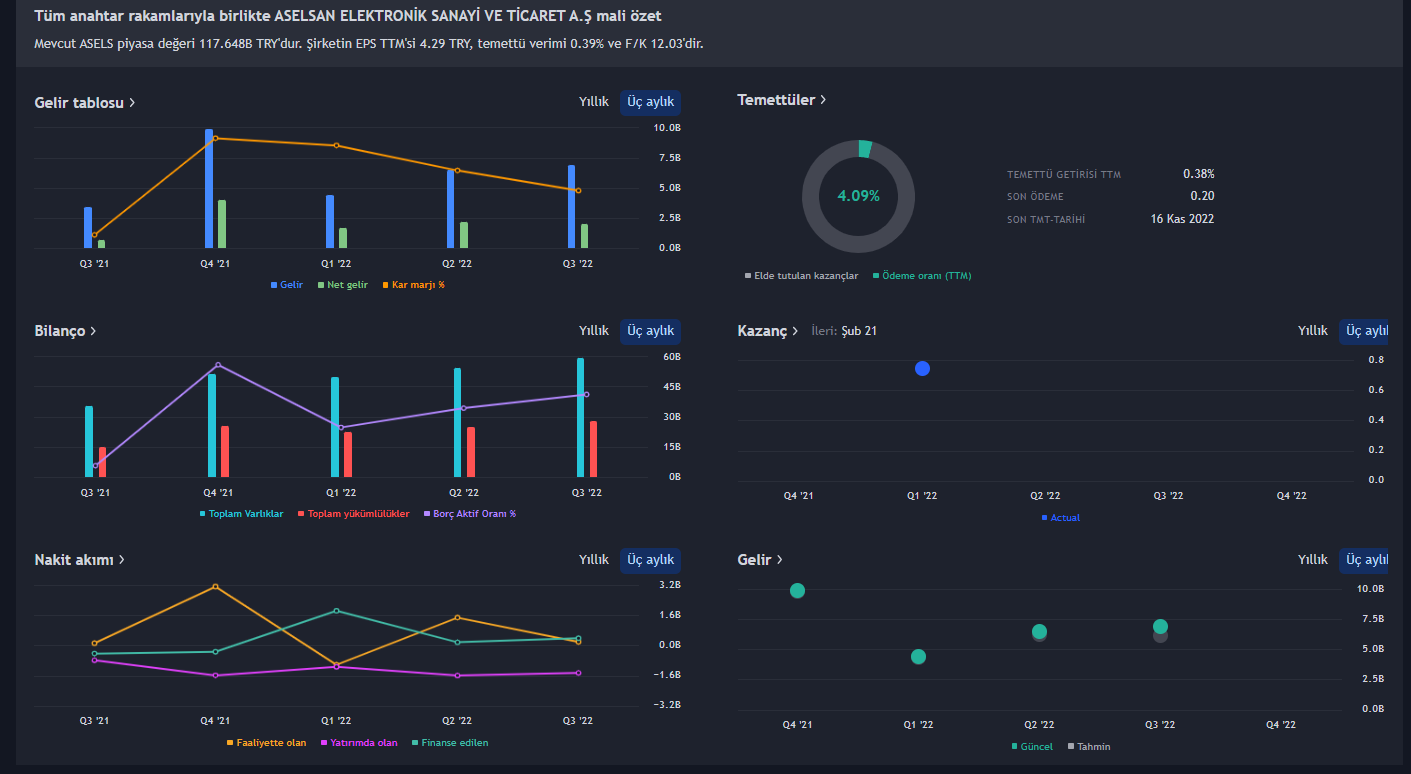Click the Q3 '22 blue Gelir bar
The width and height of the screenshot is (1411, 774).
tap(572, 206)
